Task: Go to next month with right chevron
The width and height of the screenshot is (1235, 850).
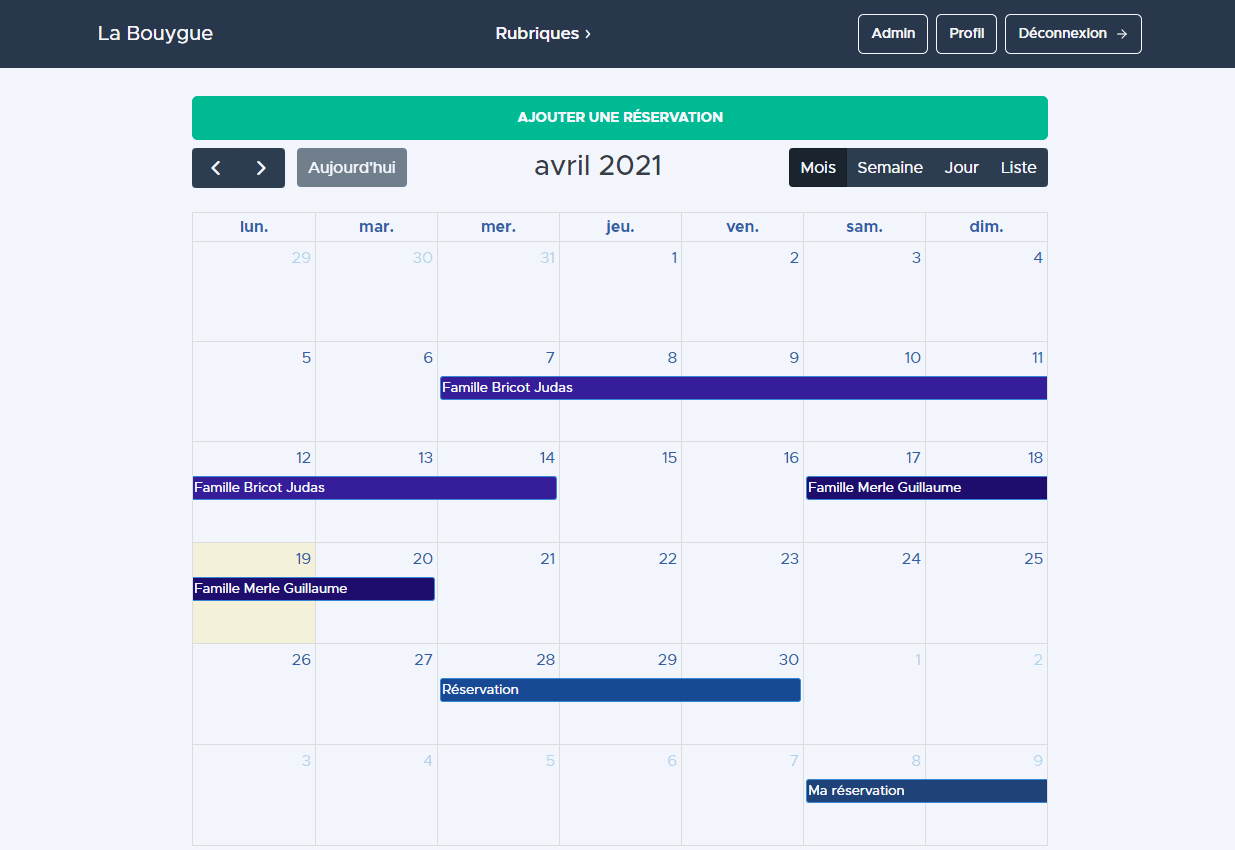Action: 261,168
